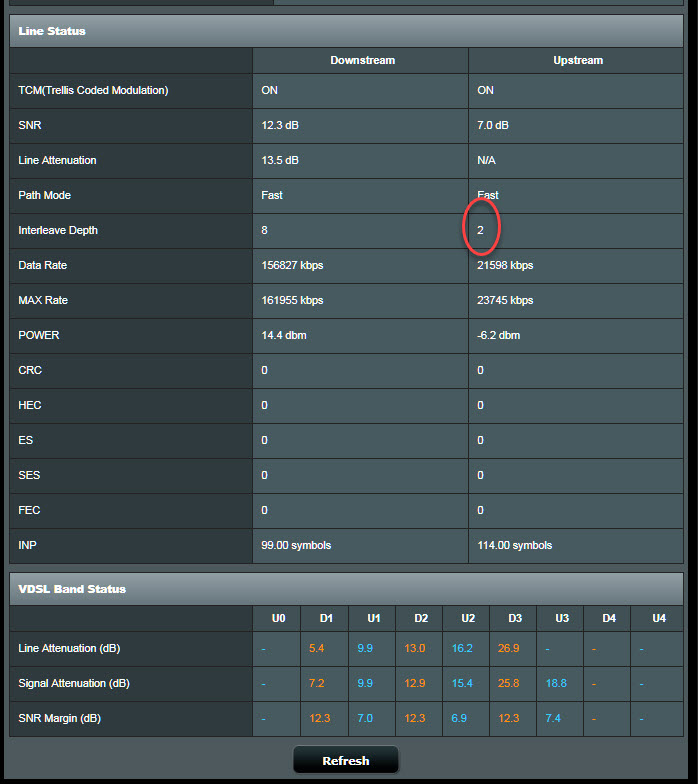Viewport: 698px width, 784px height.
Task: Click the Signal Attenuation (dB) row label
Action: click(x=74, y=684)
